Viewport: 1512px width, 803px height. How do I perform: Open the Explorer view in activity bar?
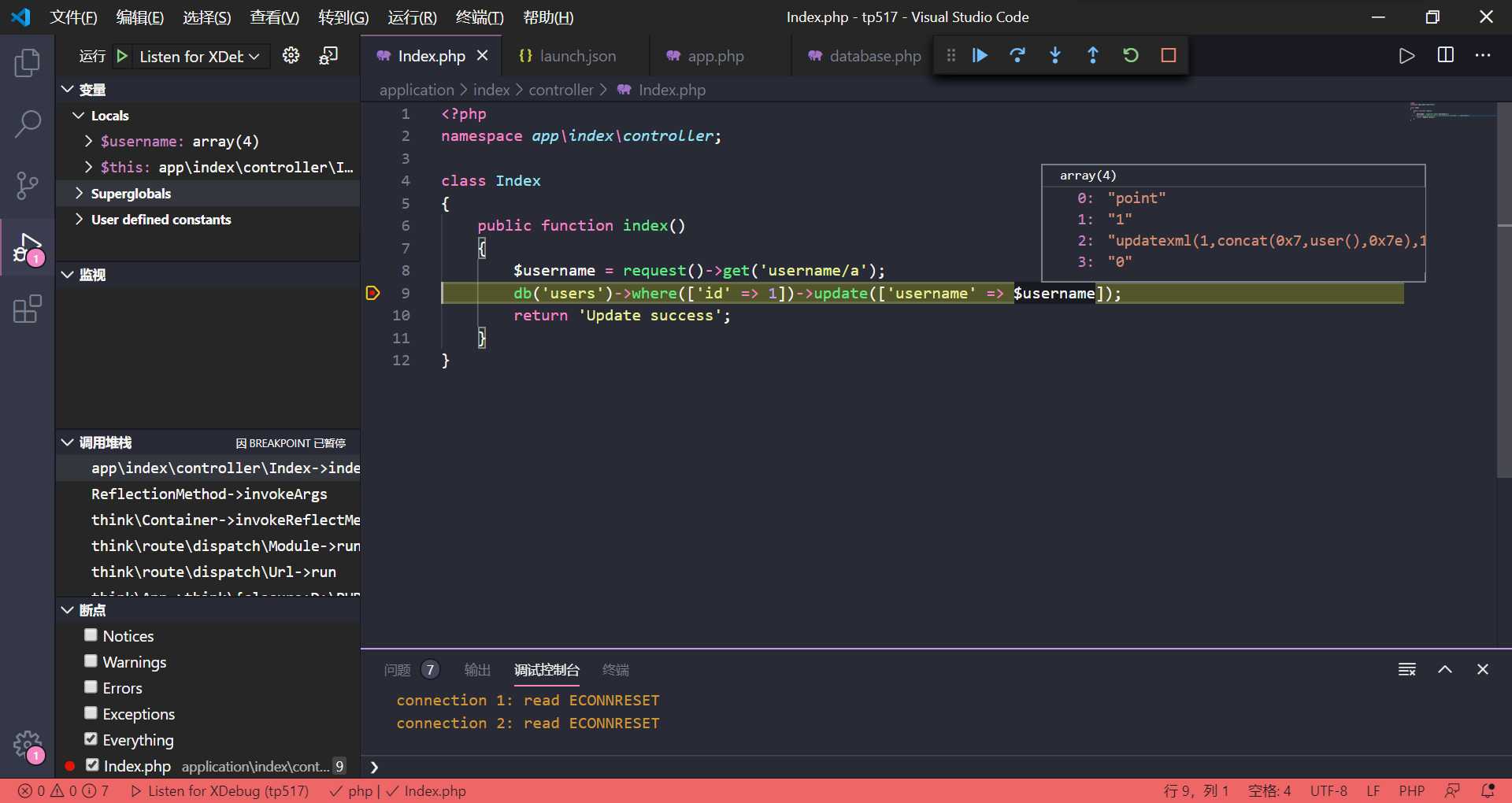click(28, 63)
